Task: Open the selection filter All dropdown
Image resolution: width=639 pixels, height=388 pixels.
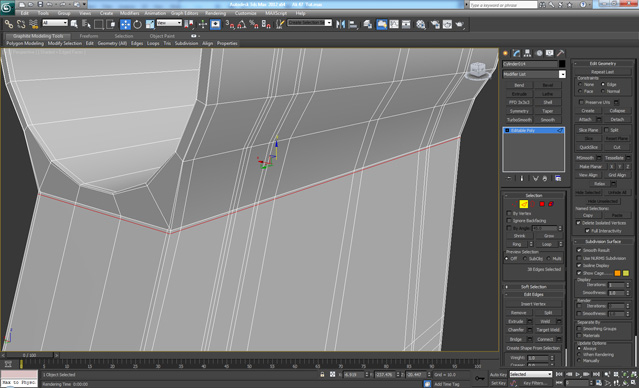Action: click(x=55, y=23)
